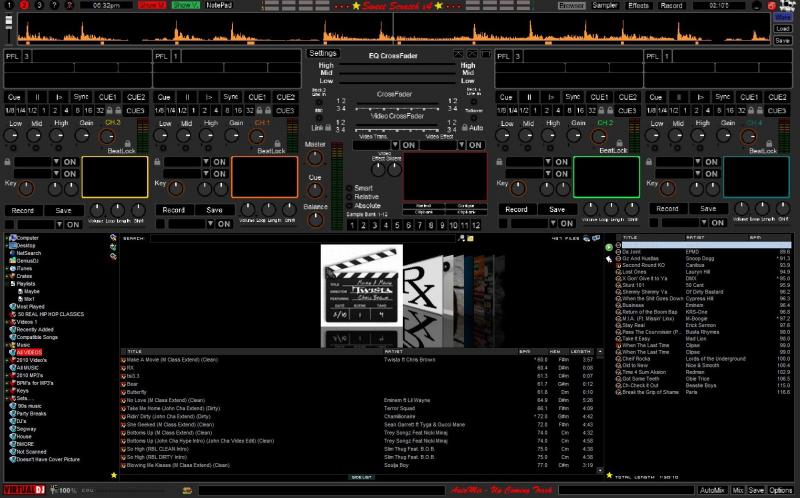Screen dimensions: 800x498
Task: Click the microphone icon next to 100%
Action: pos(53,490)
